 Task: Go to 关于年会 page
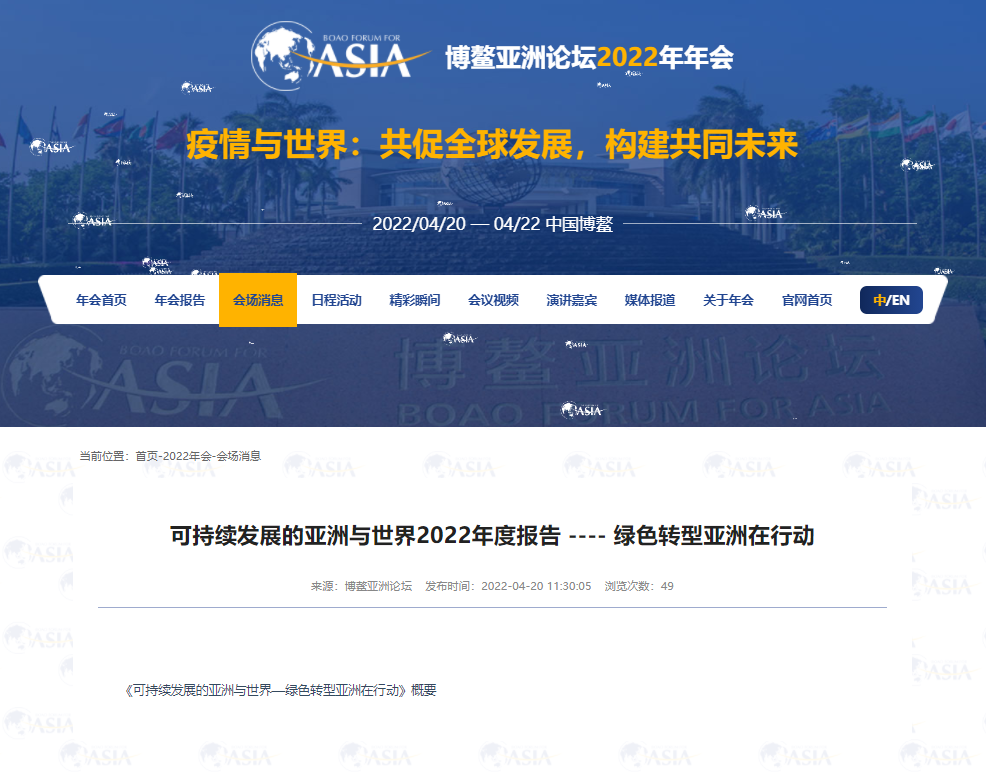pos(728,300)
